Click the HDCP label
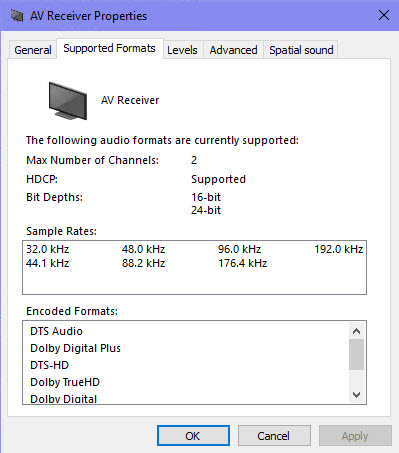This screenshot has width=399, height=453. click(42, 179)
